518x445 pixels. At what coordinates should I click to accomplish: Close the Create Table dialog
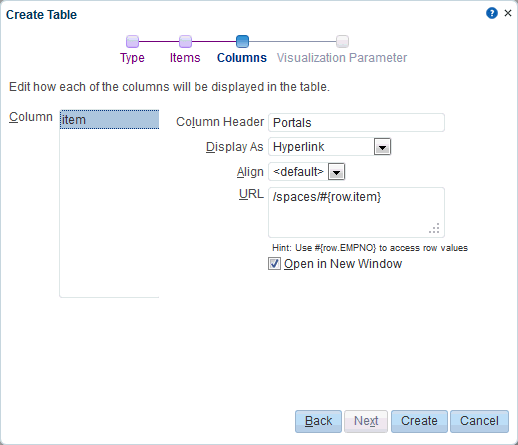pyautogui.click(x=508, y=13)
